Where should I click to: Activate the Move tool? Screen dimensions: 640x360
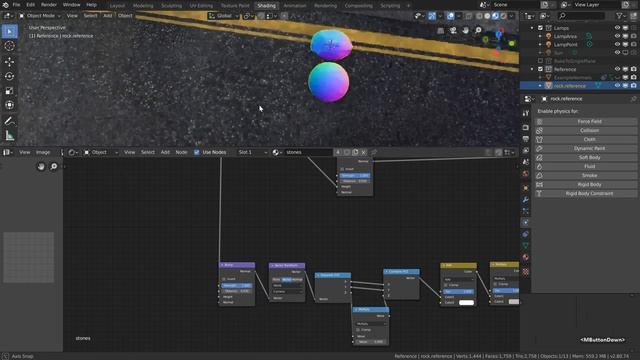coord(9,62)
